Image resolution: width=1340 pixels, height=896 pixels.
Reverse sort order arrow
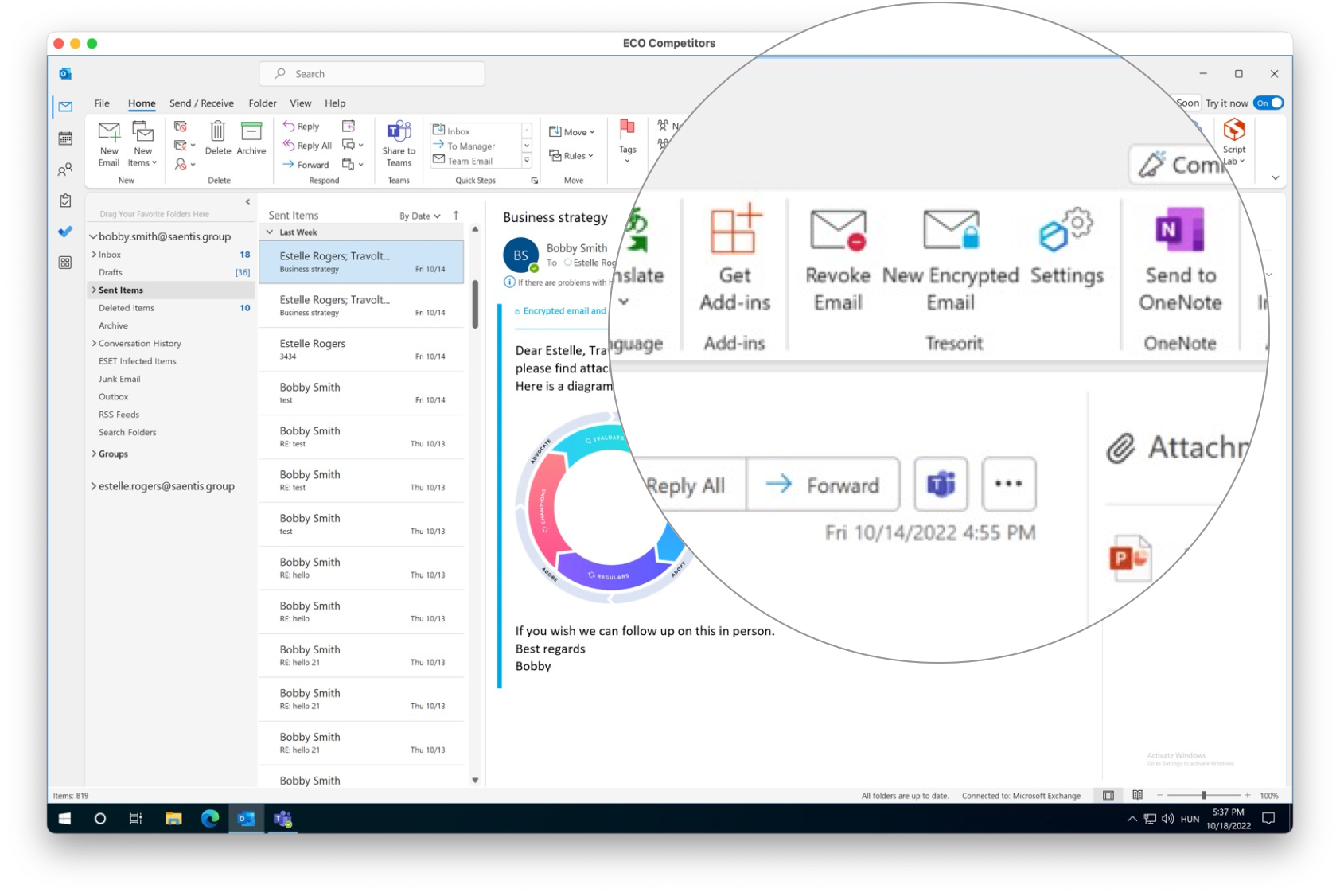click(x=456, y=216)
